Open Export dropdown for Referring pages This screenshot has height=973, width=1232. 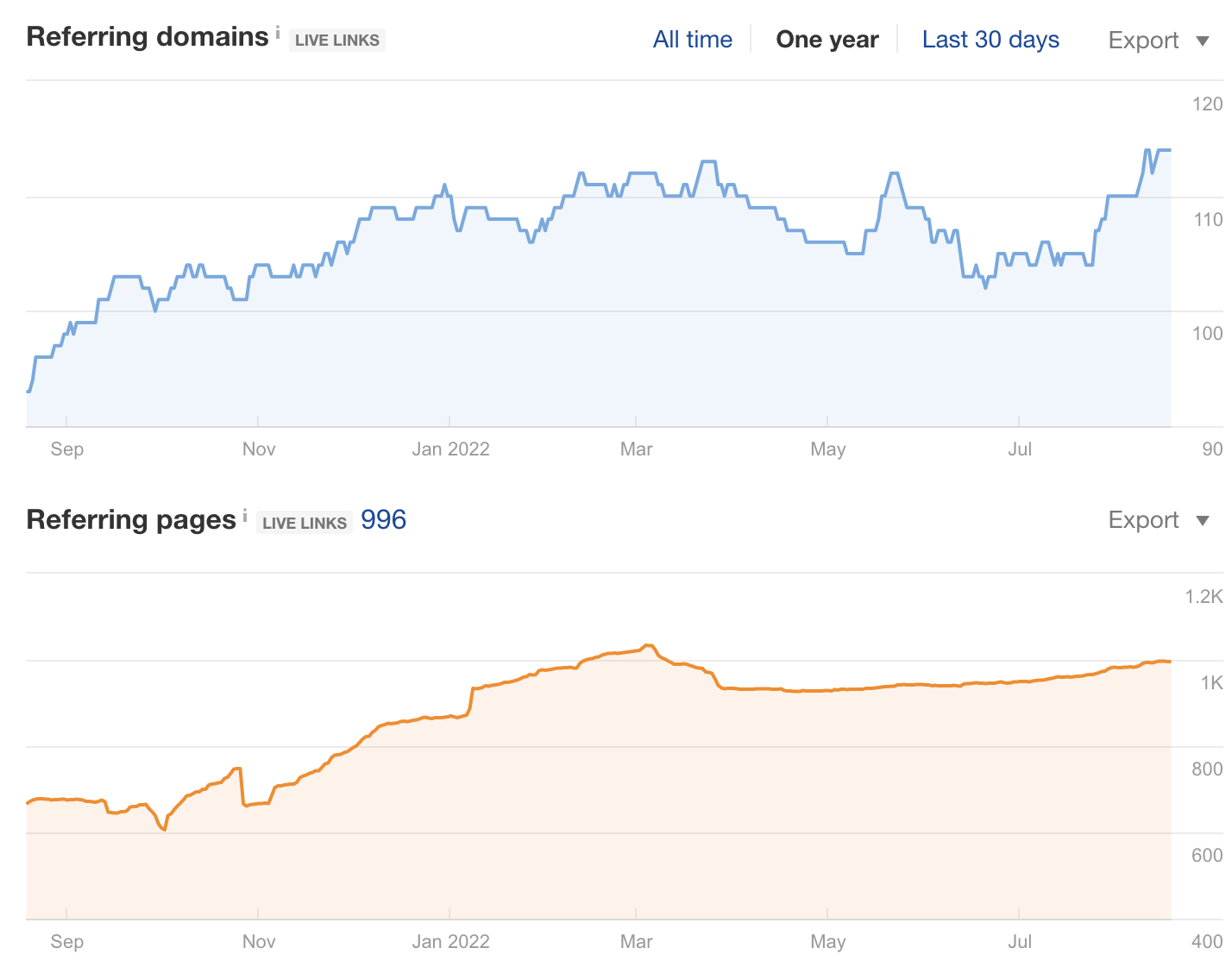click(1159, 520)
